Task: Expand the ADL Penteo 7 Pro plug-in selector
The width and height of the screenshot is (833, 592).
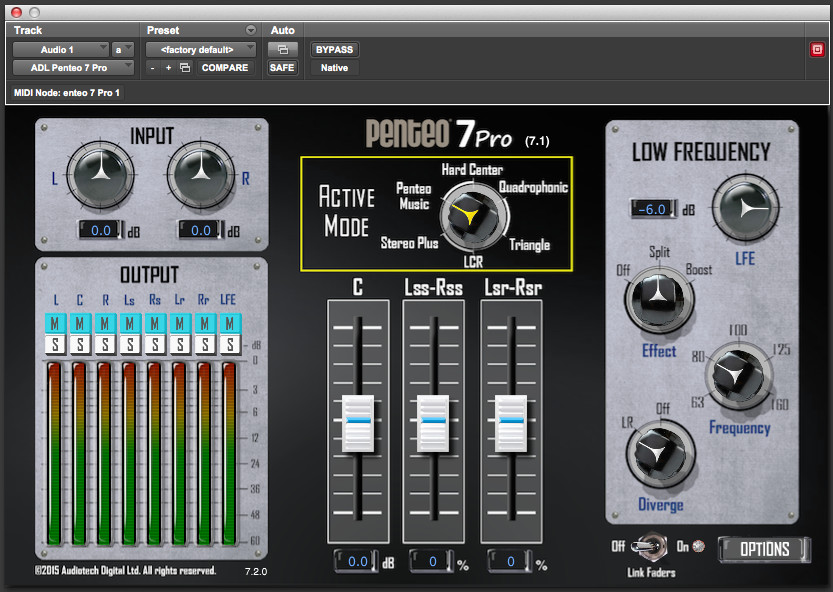Action: (73, 67)
